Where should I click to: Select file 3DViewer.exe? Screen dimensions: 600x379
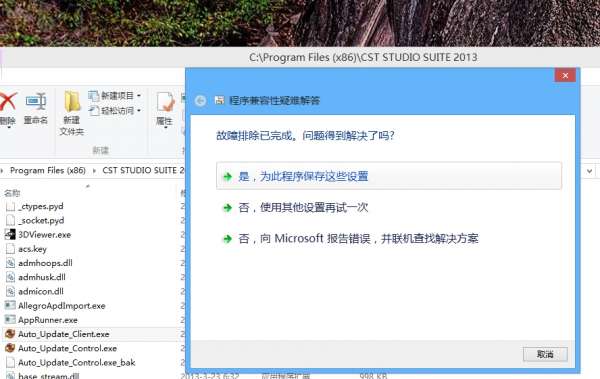[44, 235]
